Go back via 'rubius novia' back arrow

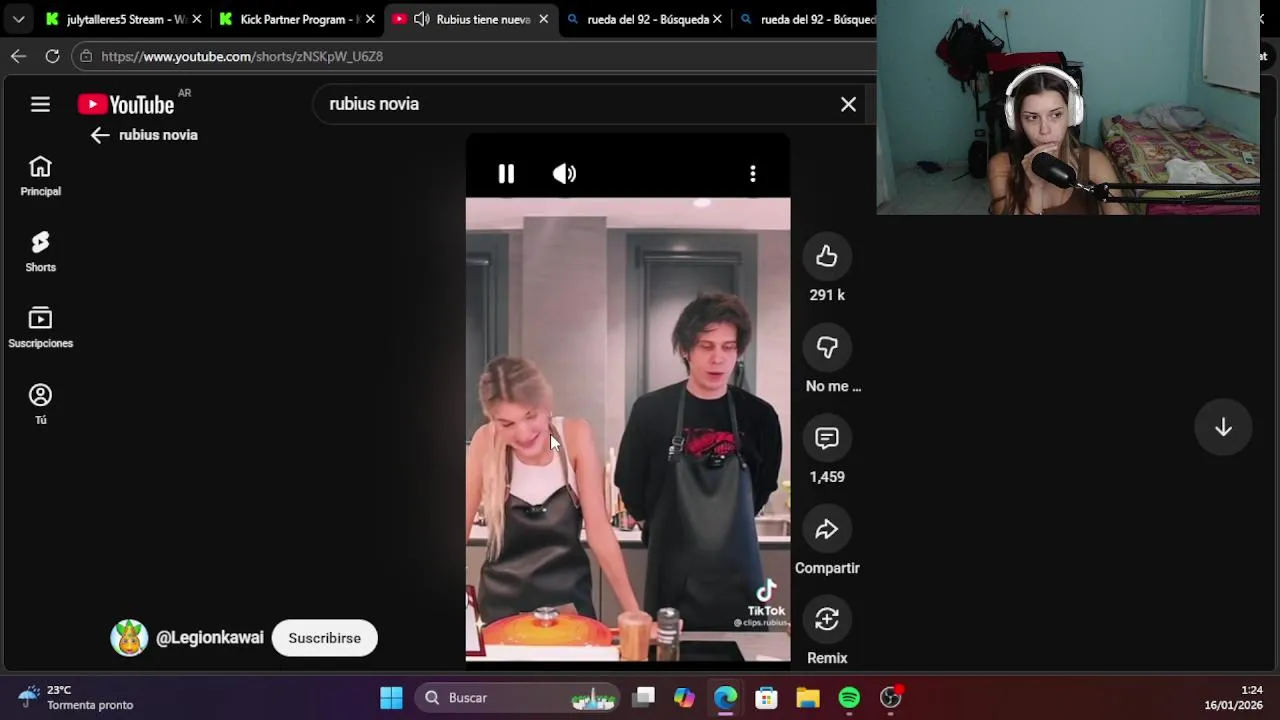tap(99, 135)
